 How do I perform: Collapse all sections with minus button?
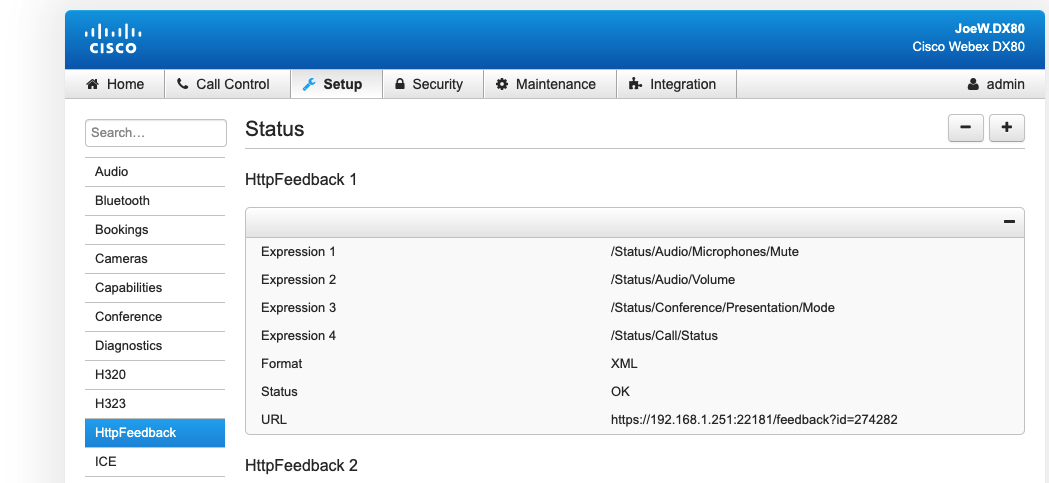(965, 128)
